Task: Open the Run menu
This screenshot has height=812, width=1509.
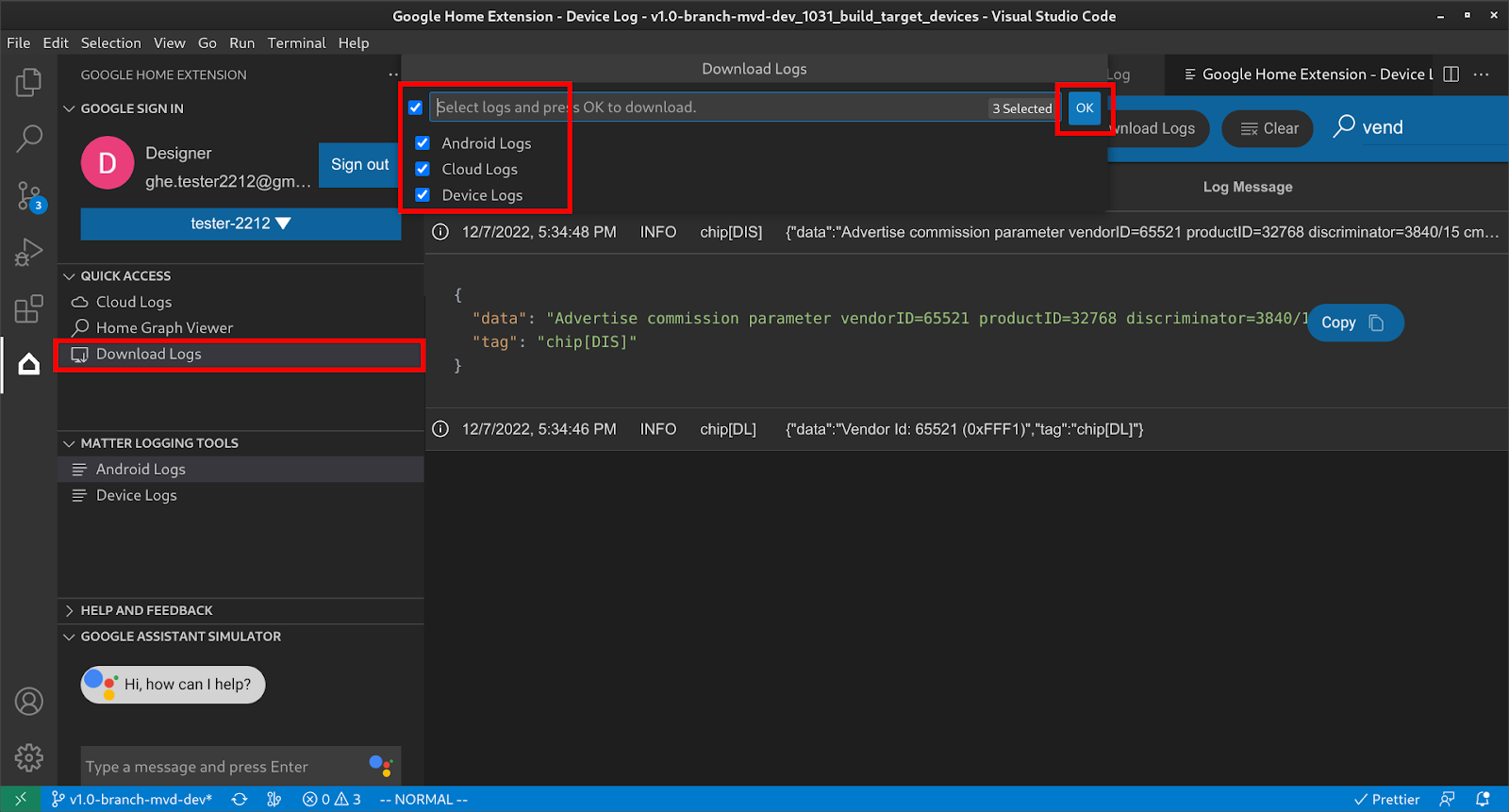Action: coord(241,43)
